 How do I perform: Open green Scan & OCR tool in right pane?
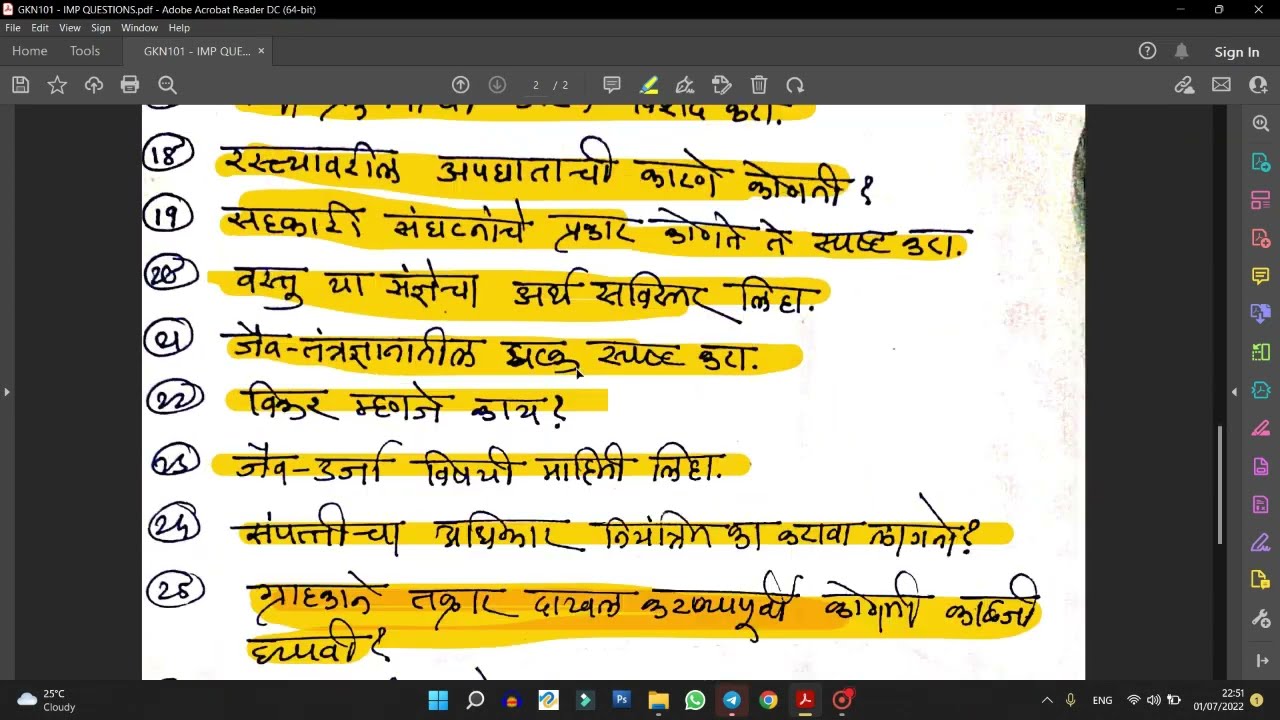[1260, 352]
